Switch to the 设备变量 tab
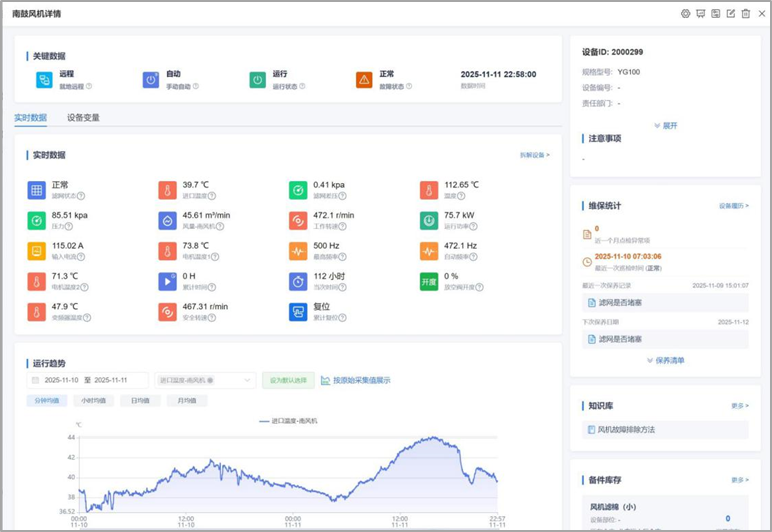This screenshot has height=532, width=772. pos(83,118)
